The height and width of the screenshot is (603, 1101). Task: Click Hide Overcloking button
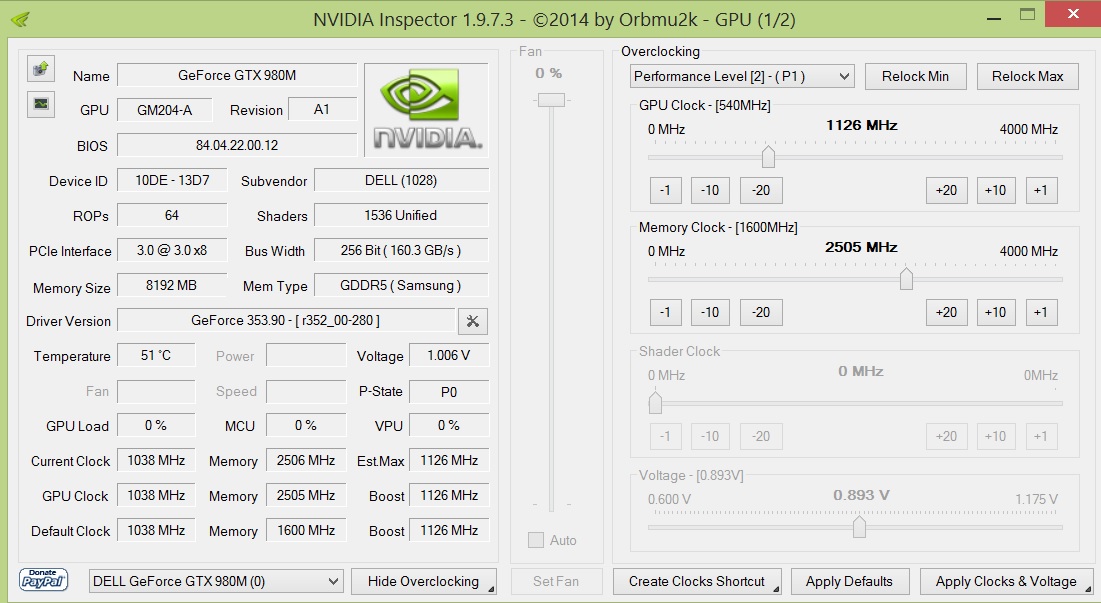point(423,581)
